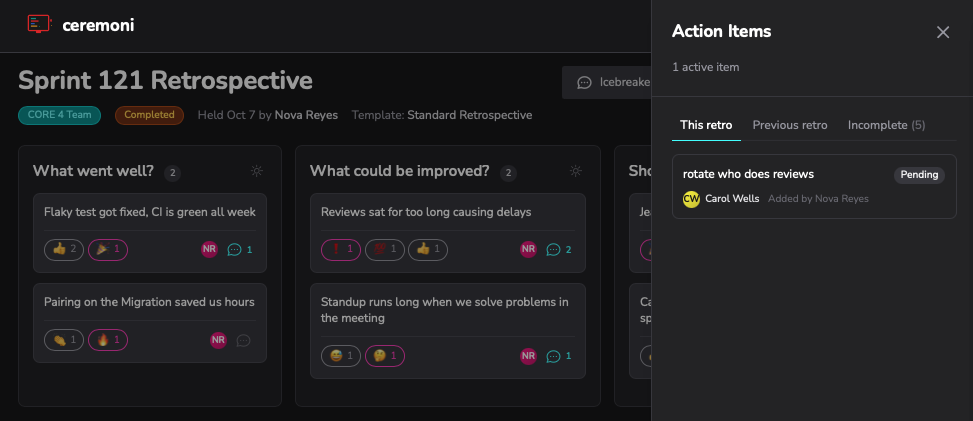Viewport: 973px width, 421px height.
Task: Click 'Pairing on the Migration saved us hours' text
Action: point(149,302)
